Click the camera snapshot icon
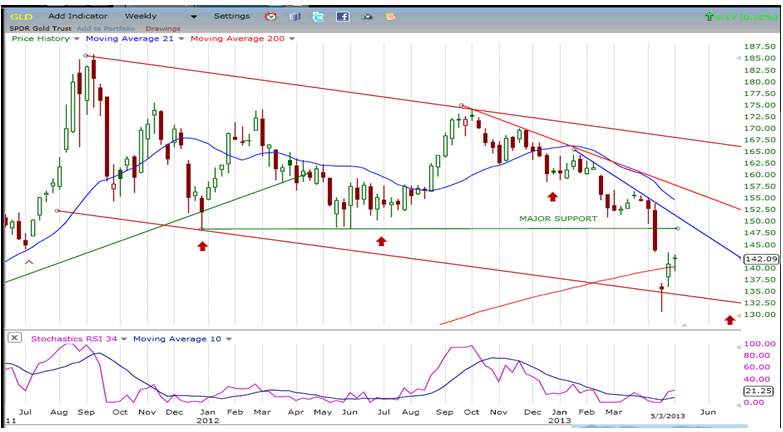This screenshot has width=783, height=432. (367, 16)
